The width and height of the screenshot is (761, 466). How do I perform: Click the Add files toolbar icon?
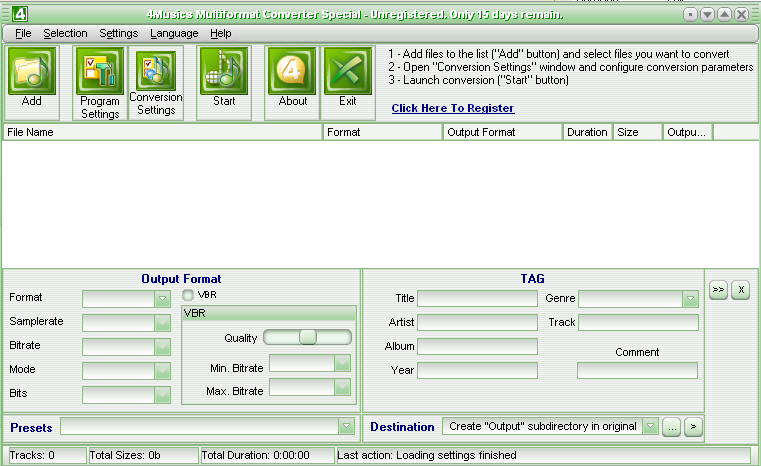click(32, 71)
